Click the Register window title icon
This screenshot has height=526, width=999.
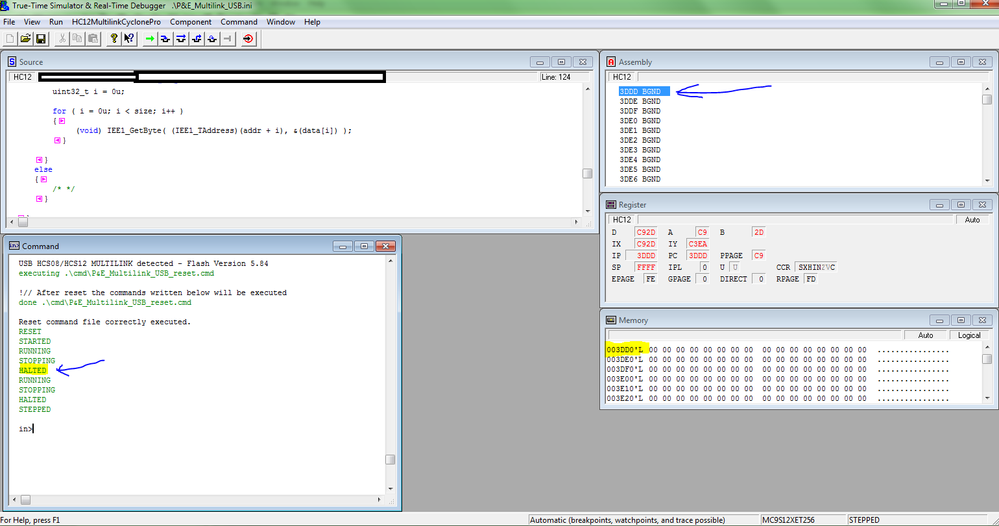click(611, 204)
